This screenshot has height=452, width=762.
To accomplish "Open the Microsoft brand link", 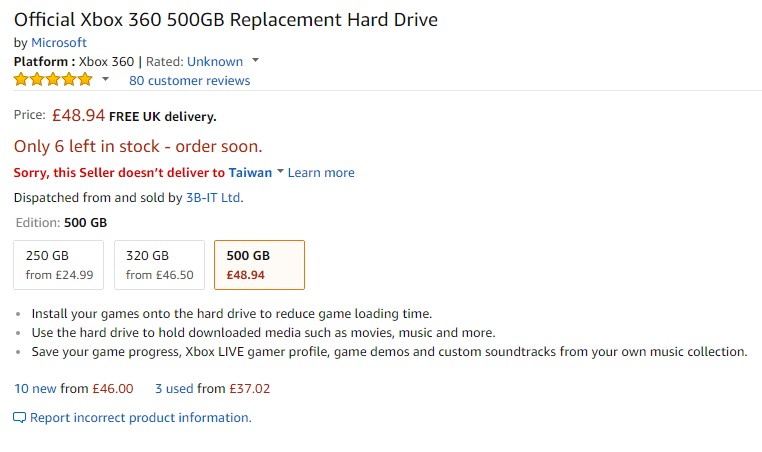I will (59, 42).
